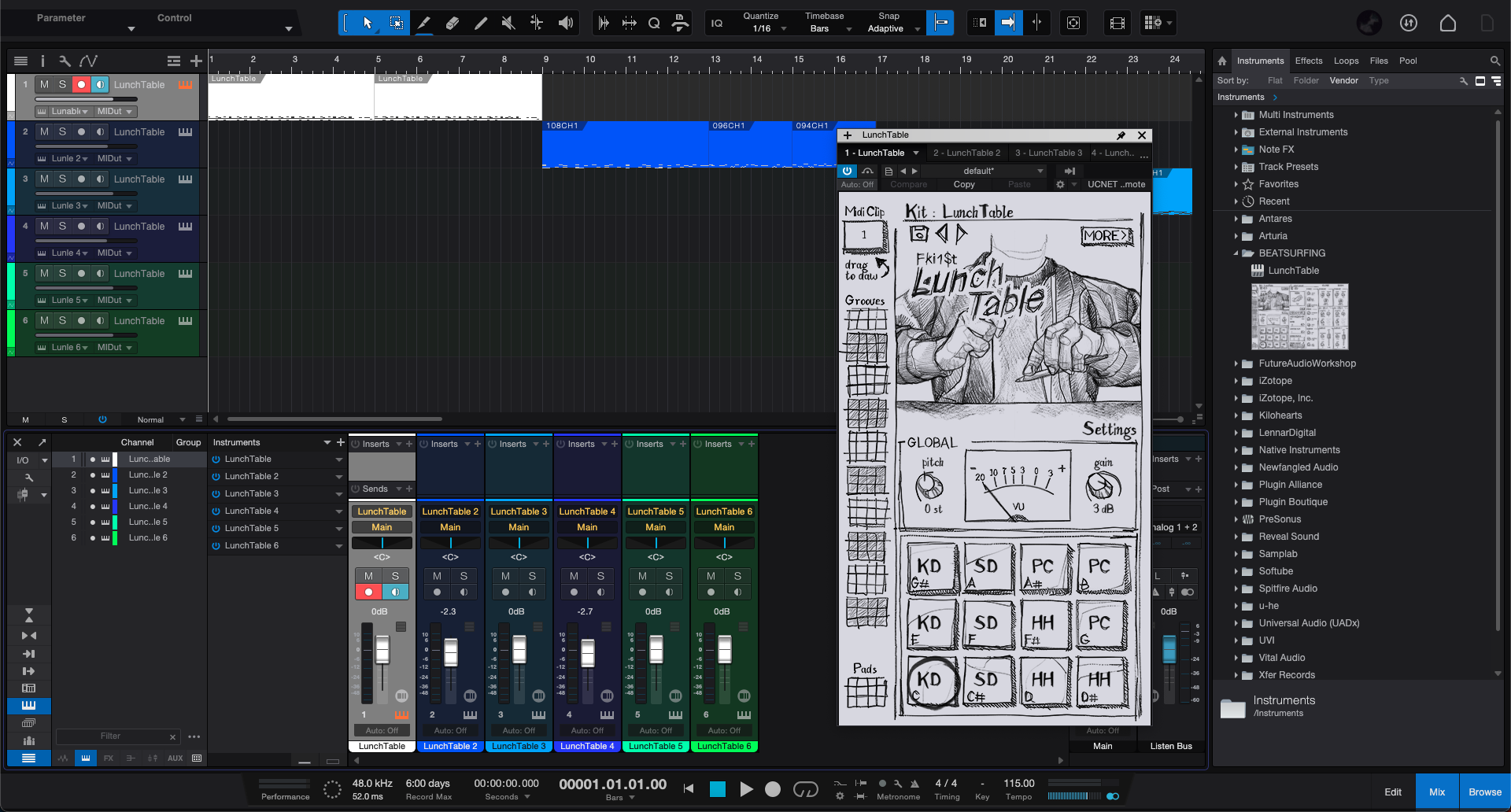Search the browser with magnifier icon
This screenshot has width=1511, height=812.
pos(1494,61)
